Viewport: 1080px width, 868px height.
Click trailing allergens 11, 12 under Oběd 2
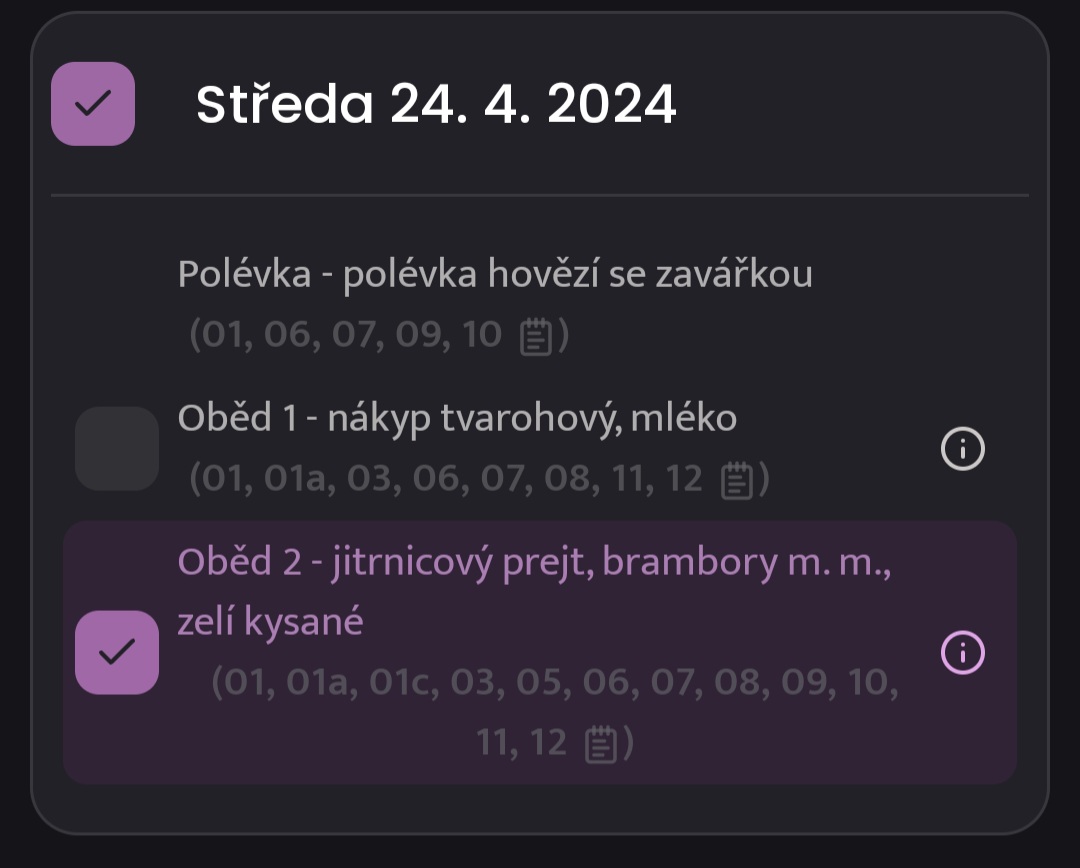521,743
